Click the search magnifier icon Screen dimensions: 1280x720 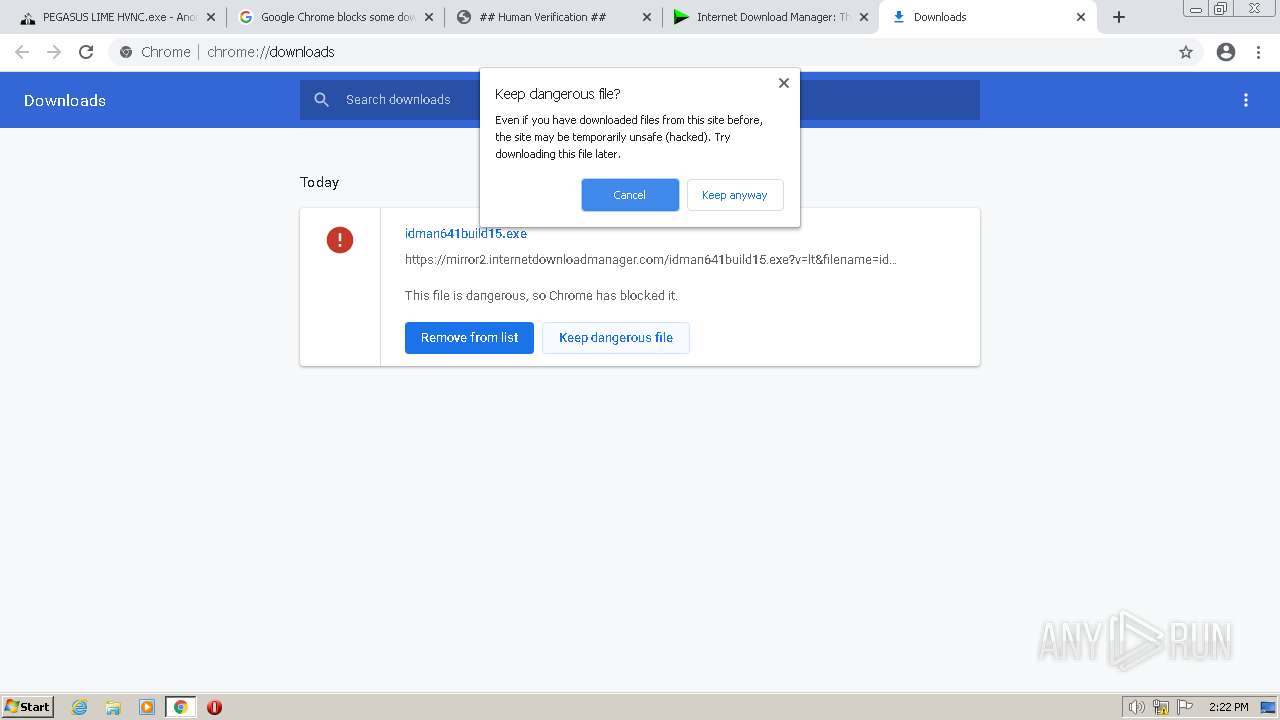[321, 100]
